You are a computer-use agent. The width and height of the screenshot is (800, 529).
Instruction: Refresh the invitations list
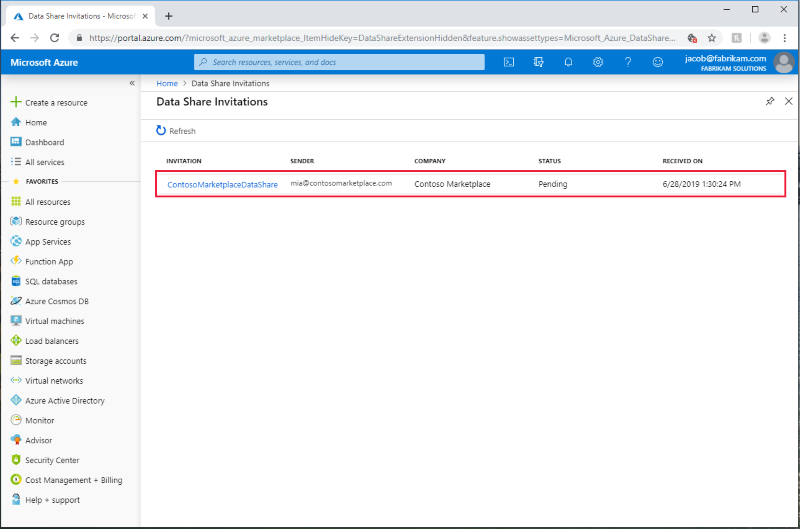(x=176, y=131)
